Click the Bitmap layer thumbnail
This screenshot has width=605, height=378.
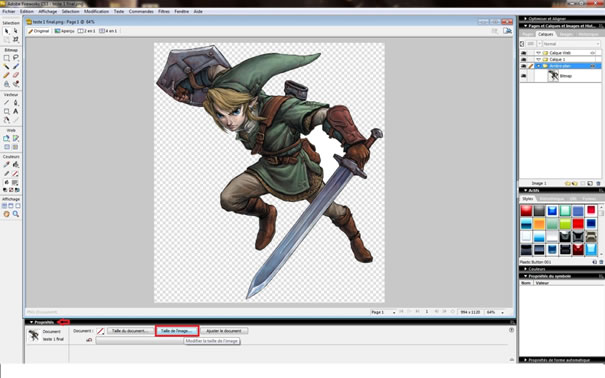[553, 76]
